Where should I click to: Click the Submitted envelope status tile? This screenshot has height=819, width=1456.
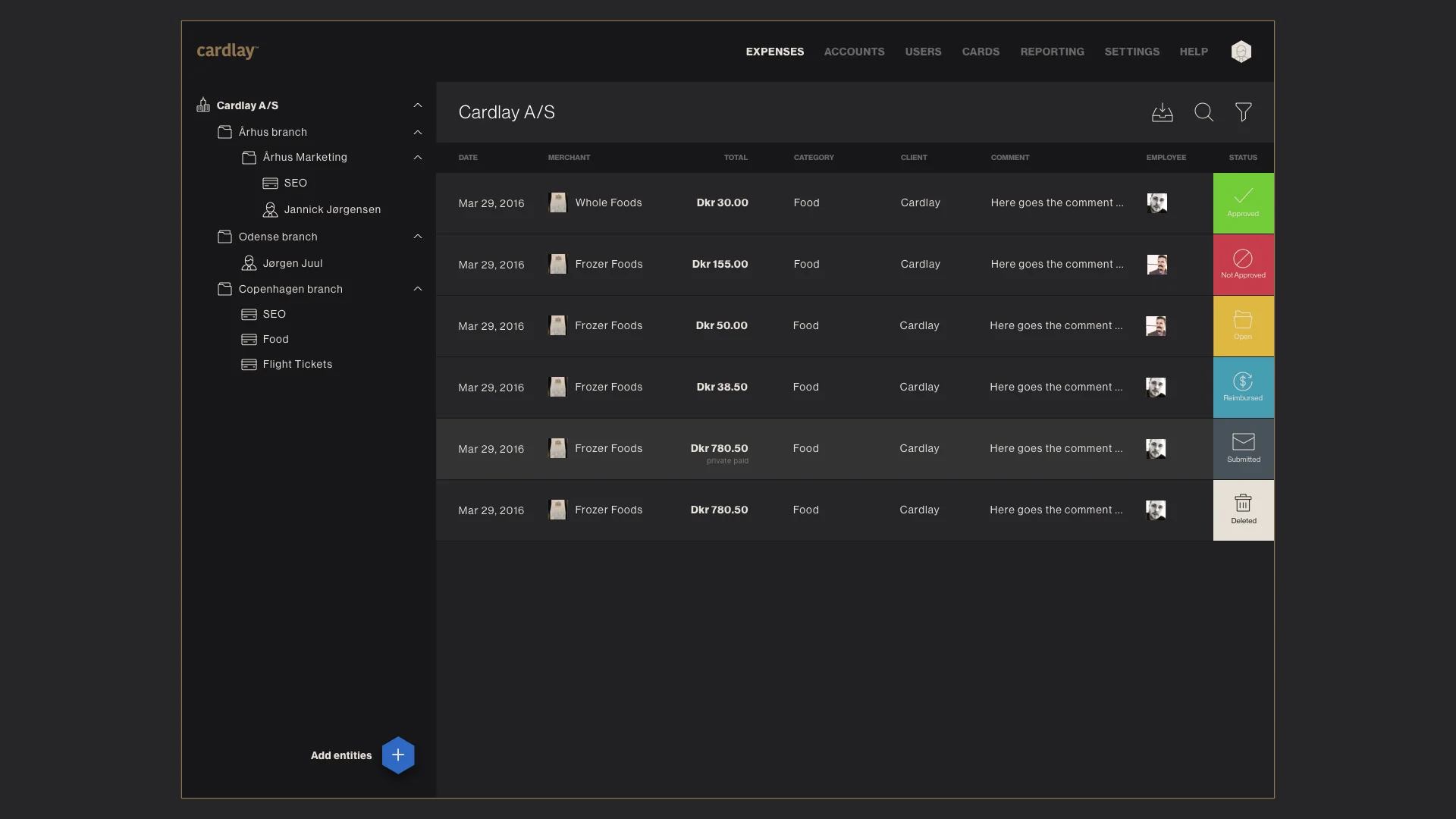tap(1243, 449)
